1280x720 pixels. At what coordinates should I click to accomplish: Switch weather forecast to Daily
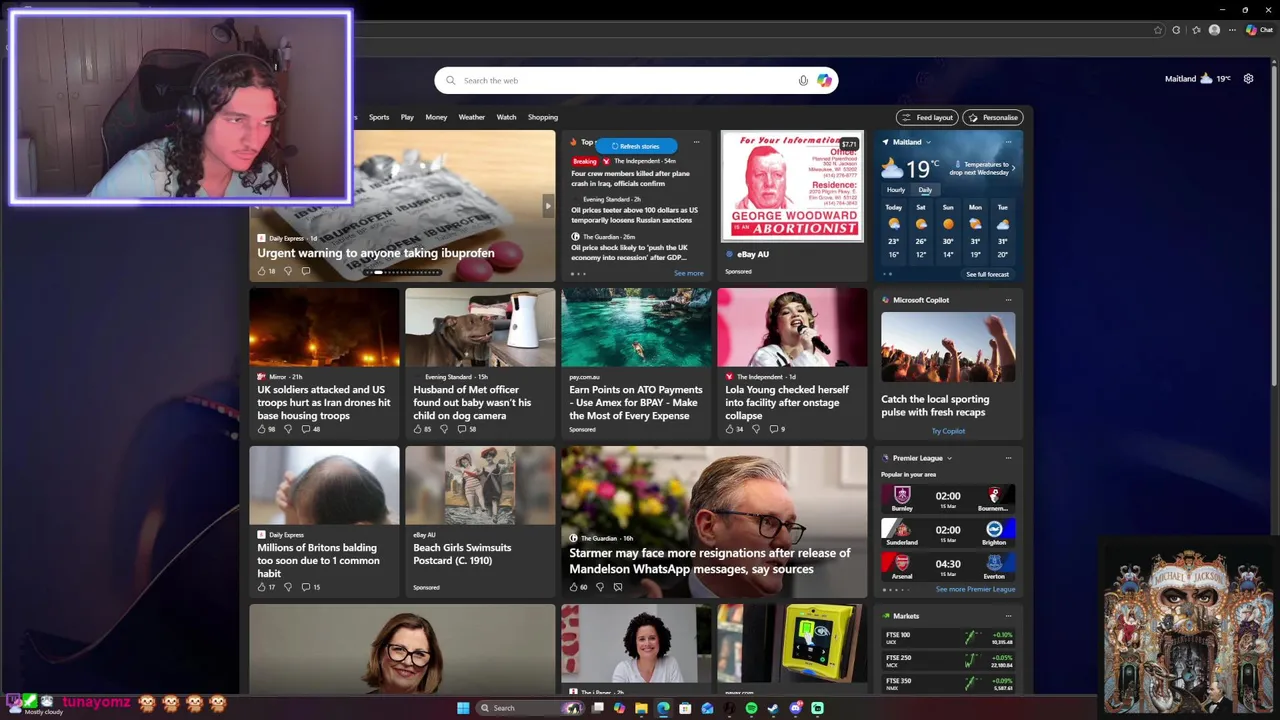pos(925,190)
